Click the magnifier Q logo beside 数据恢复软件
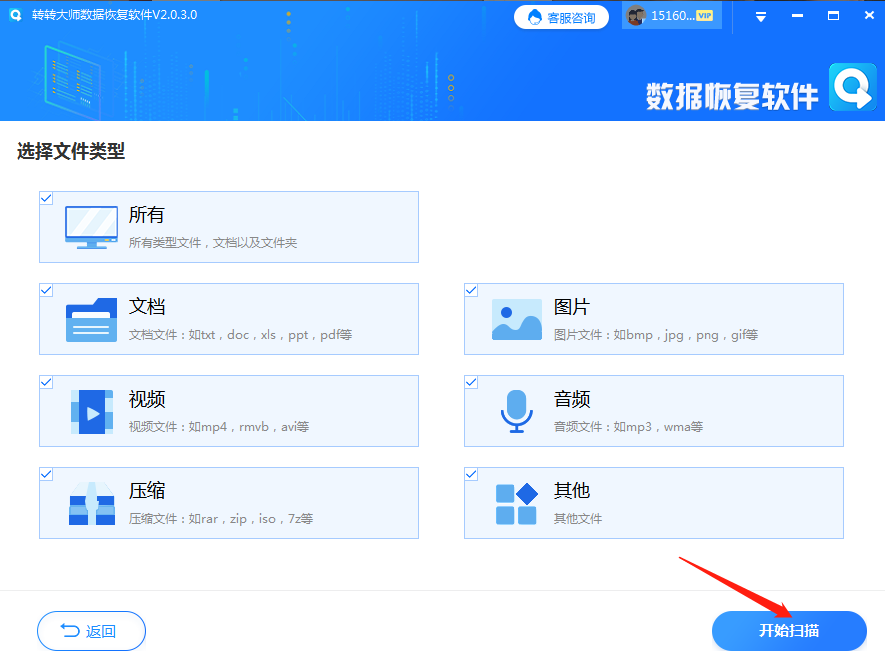Screen dimensions: 885x671 (x=852, y=89)
